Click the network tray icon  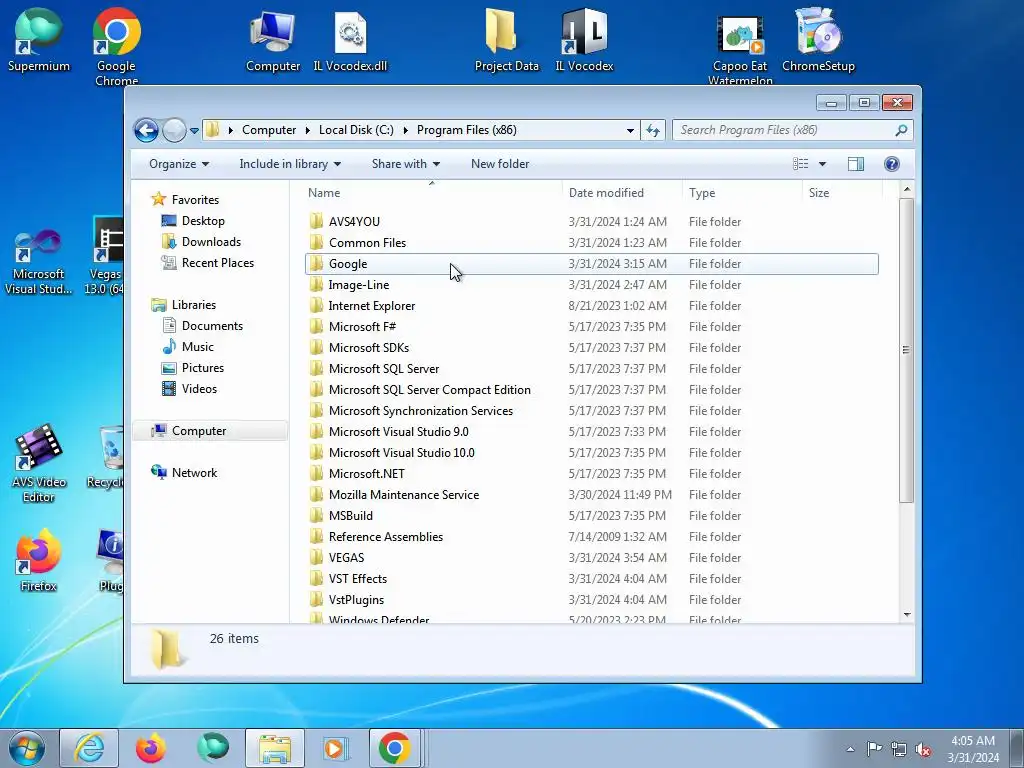[x=899, y=749]
